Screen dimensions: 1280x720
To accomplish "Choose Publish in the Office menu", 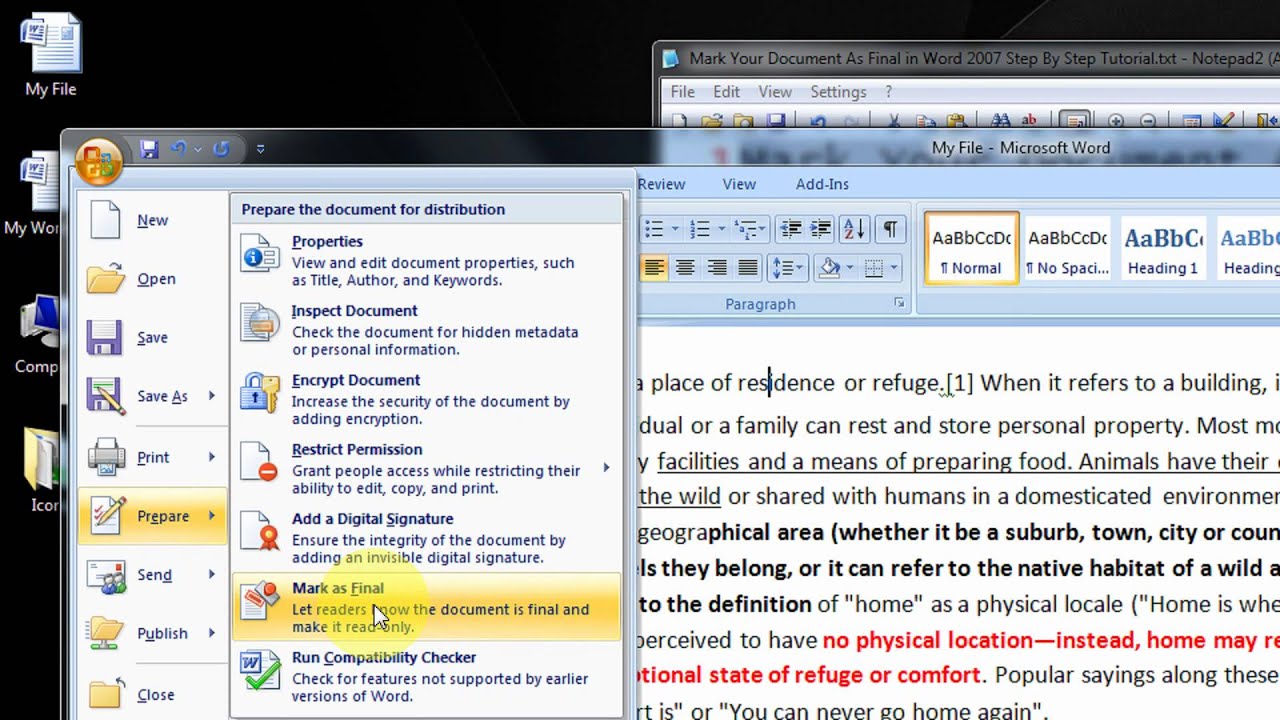I will (152, 633).
